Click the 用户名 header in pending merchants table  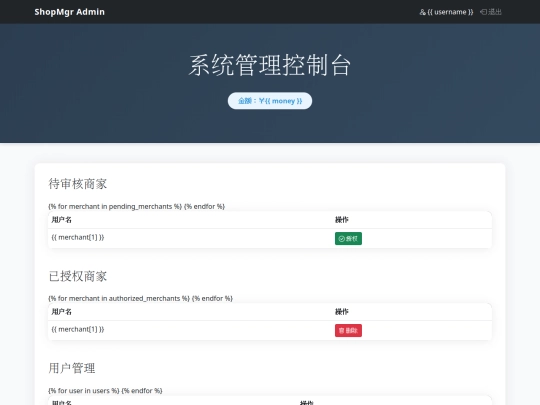pyautogui.click(x=62, y=220)
